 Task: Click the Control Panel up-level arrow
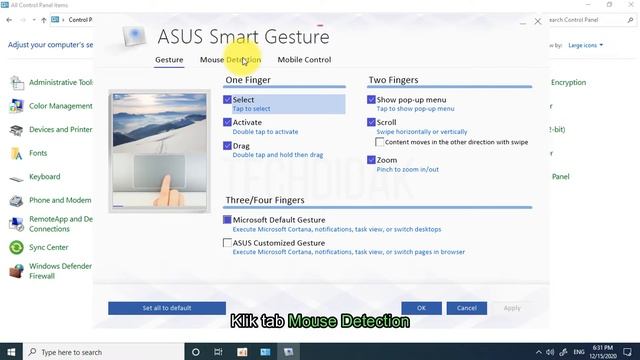click(x=44, y=20)
